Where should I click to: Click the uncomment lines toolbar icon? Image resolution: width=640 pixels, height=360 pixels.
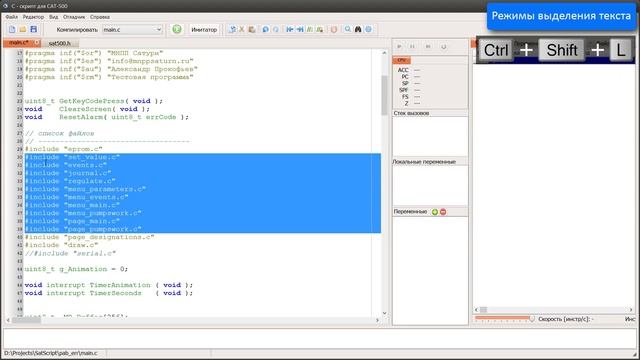point(320,29)
